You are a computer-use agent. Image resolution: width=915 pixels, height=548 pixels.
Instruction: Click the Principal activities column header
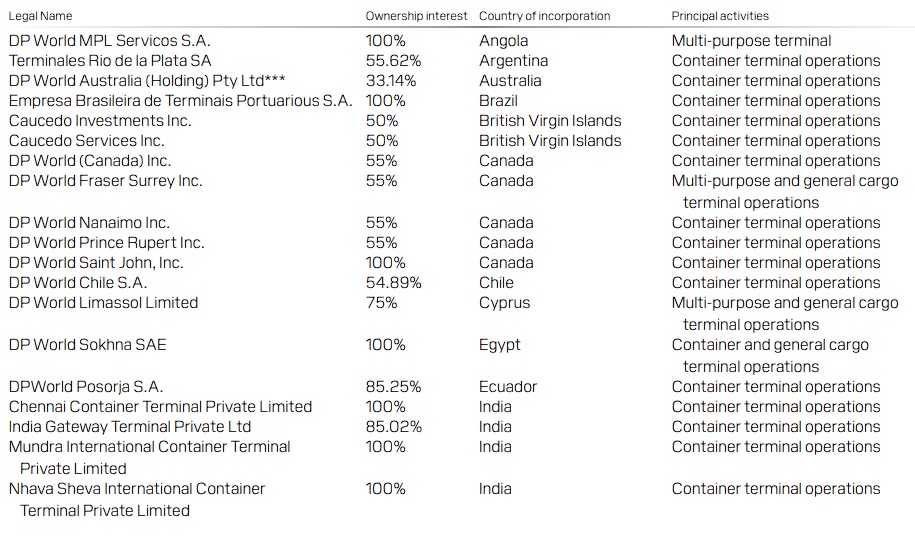720,16
